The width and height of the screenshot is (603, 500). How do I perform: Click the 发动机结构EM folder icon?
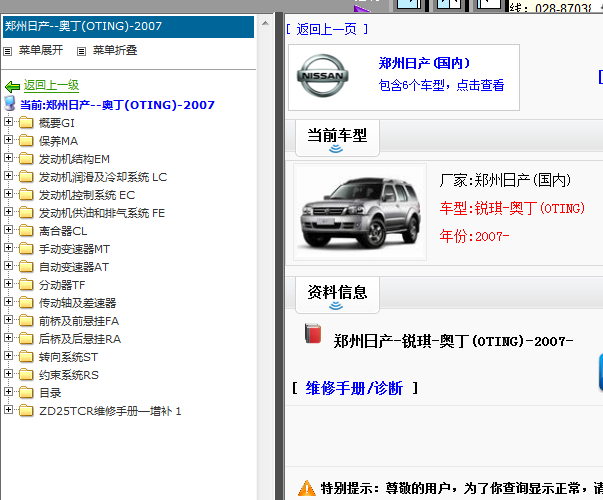26,159
